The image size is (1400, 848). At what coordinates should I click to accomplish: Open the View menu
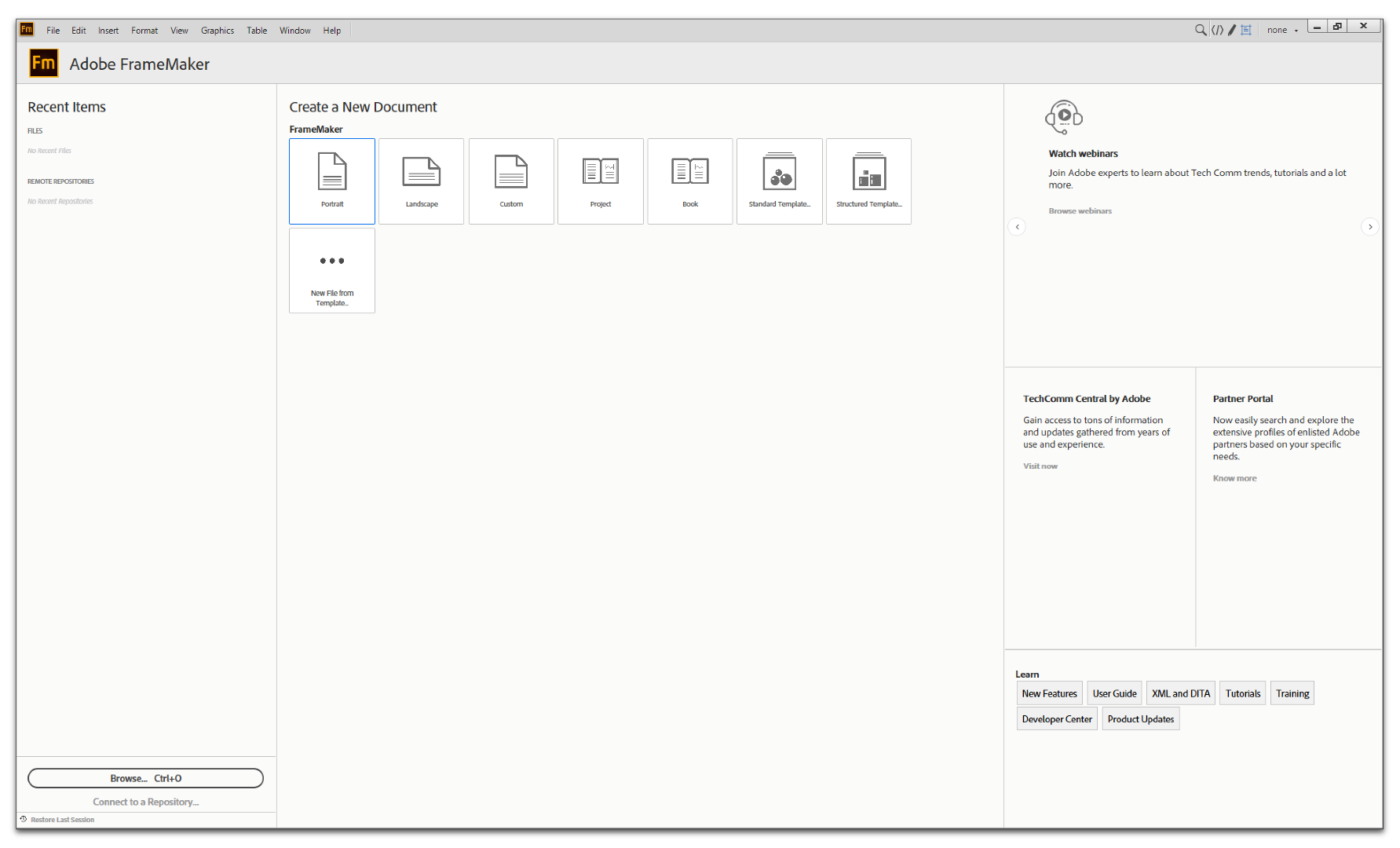pyautogui.click(x=179, y=31)
